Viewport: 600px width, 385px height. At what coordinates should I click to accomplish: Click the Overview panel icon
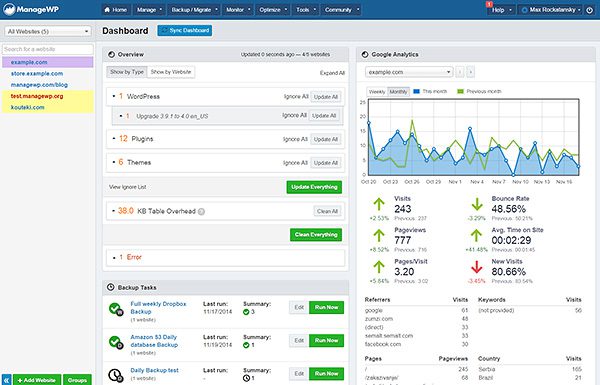coord(111,54)
